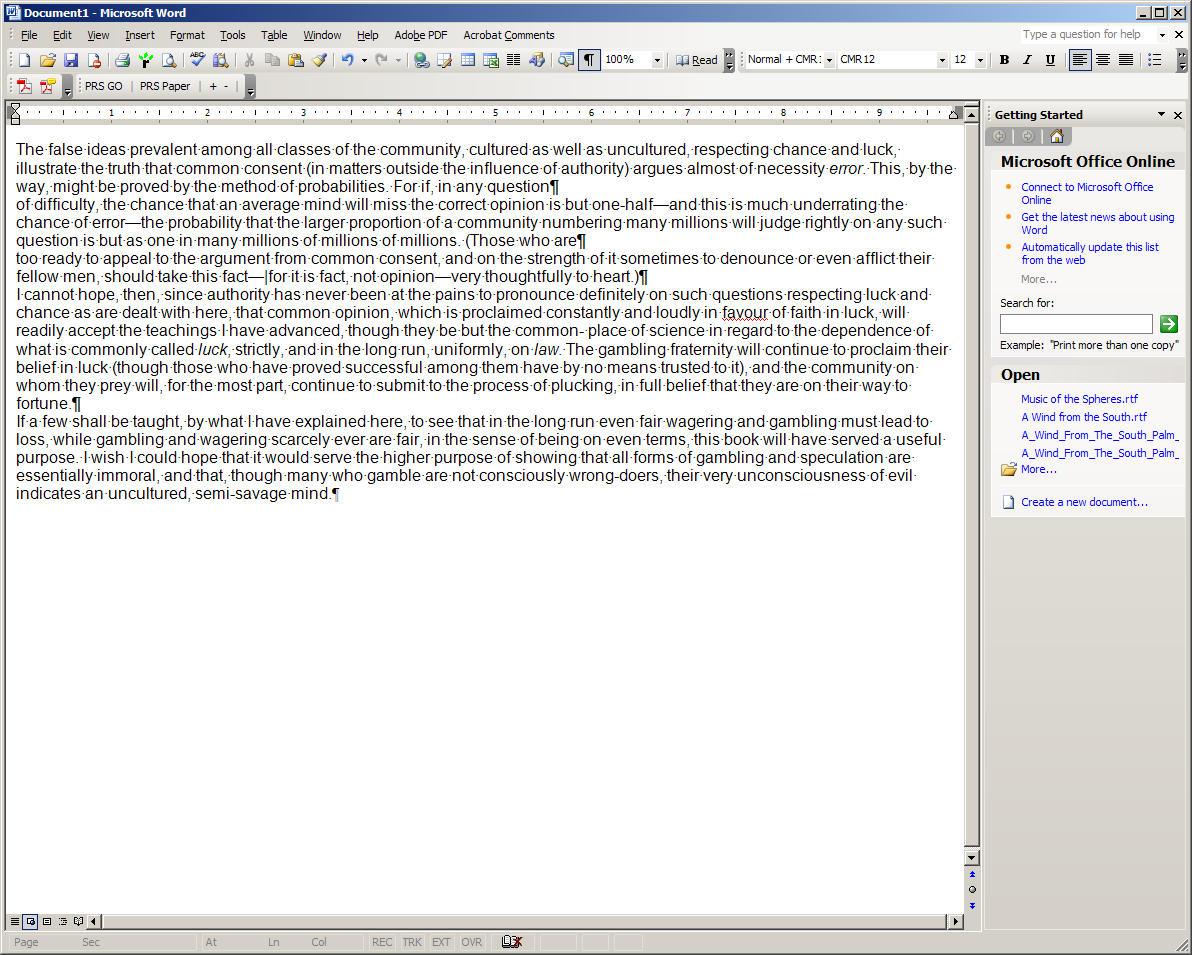The height and width of the screenshot is (955, 1192).
Task: Click Connect to Microsoft Office Online link
Action: pos(1087,193)
